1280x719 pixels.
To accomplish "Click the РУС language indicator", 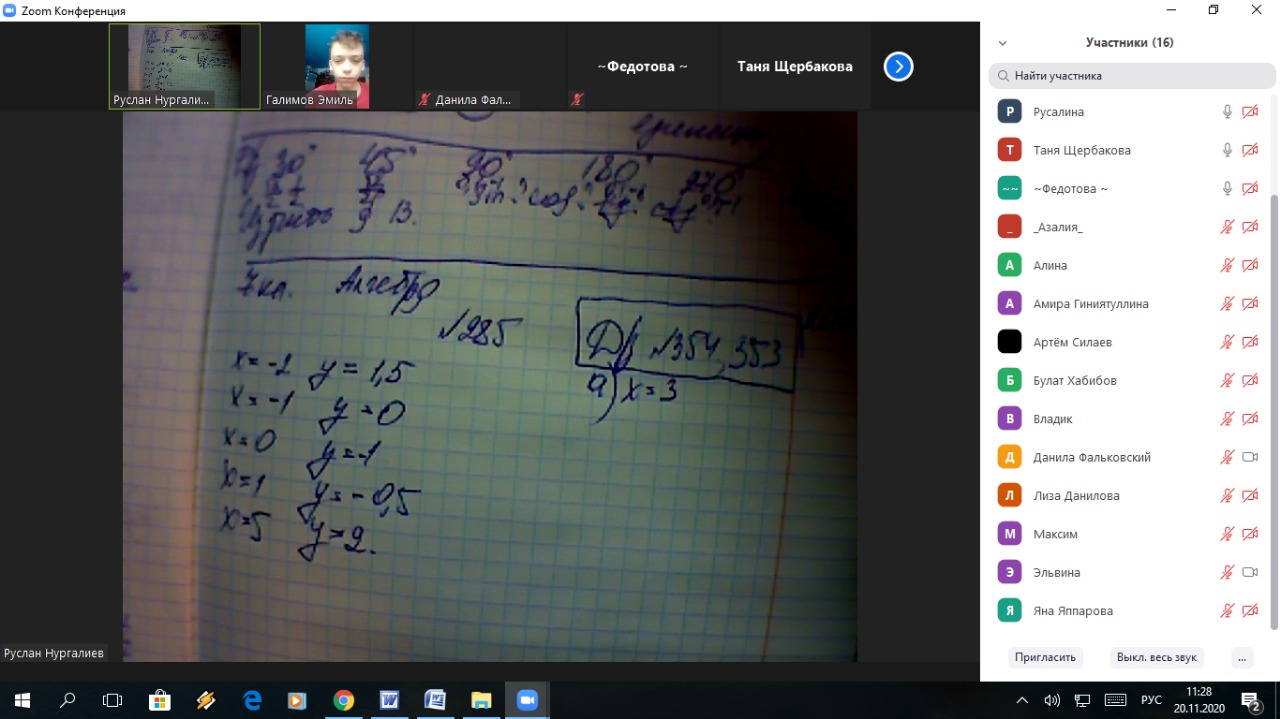I will pos(1151,700).
